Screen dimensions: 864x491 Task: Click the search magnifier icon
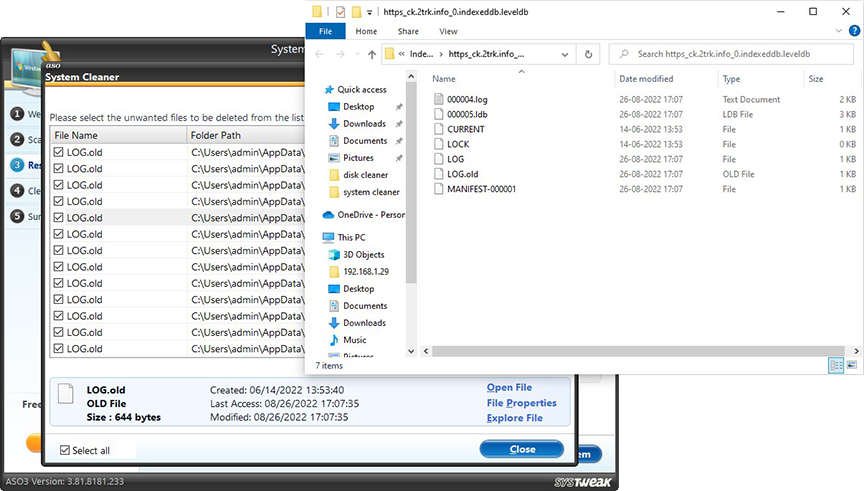[624, 54]
